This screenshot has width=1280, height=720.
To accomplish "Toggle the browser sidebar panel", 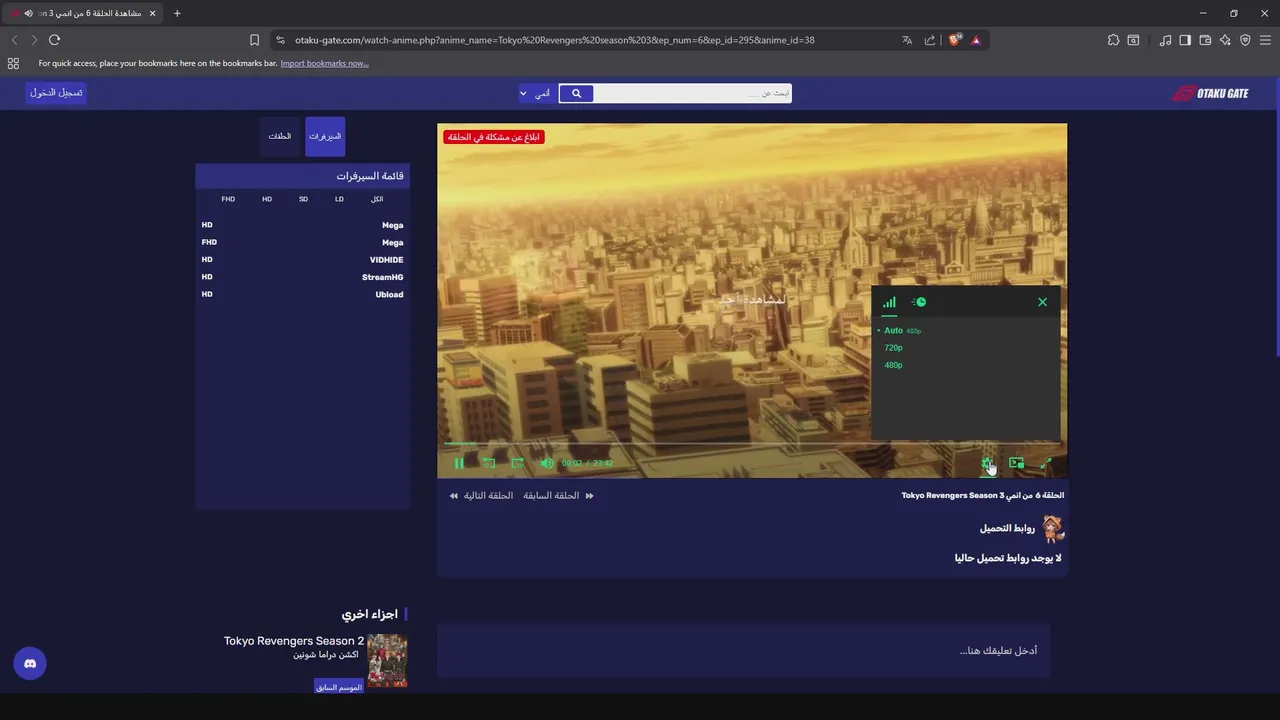I will point(1185,40).
